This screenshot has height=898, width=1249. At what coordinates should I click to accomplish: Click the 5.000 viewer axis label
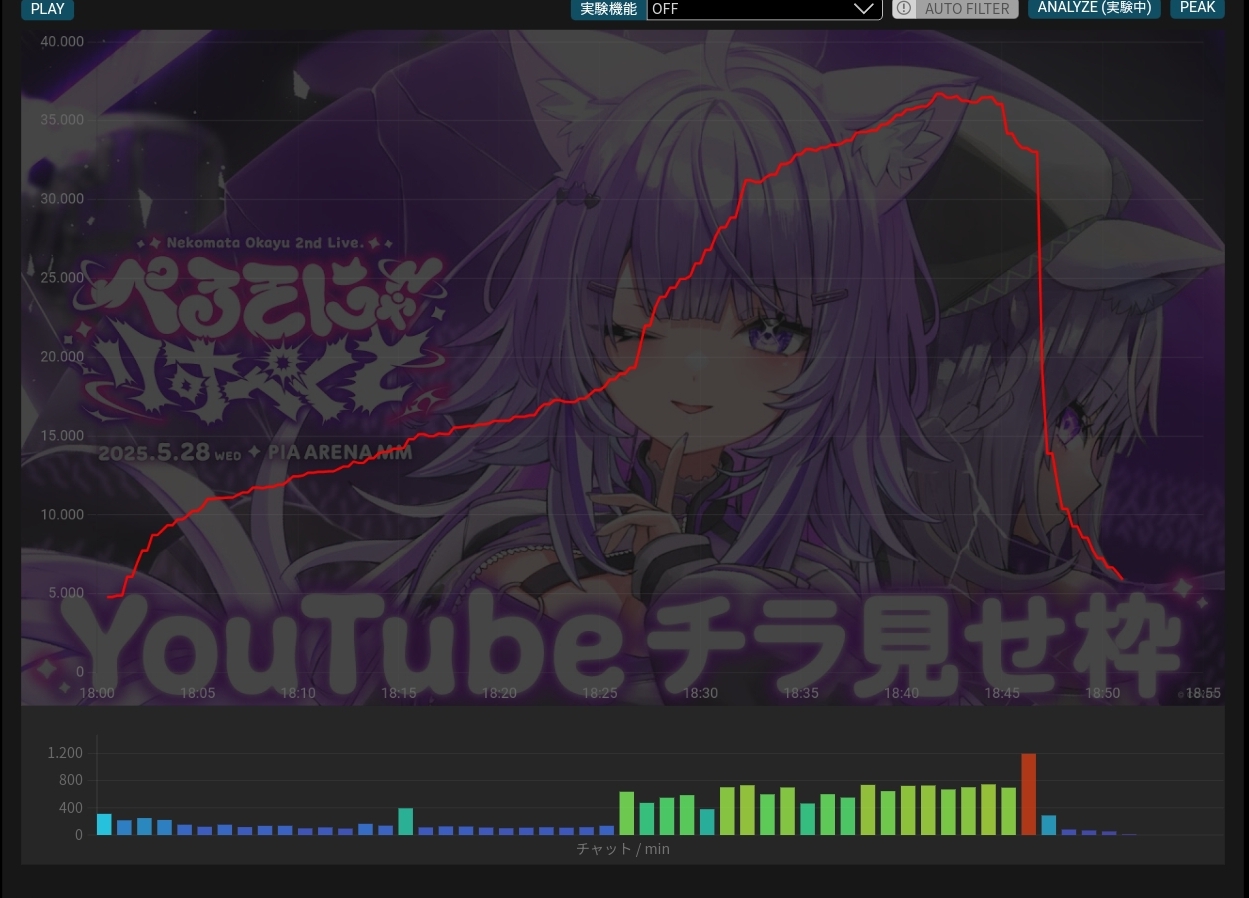tap(67, 593)
